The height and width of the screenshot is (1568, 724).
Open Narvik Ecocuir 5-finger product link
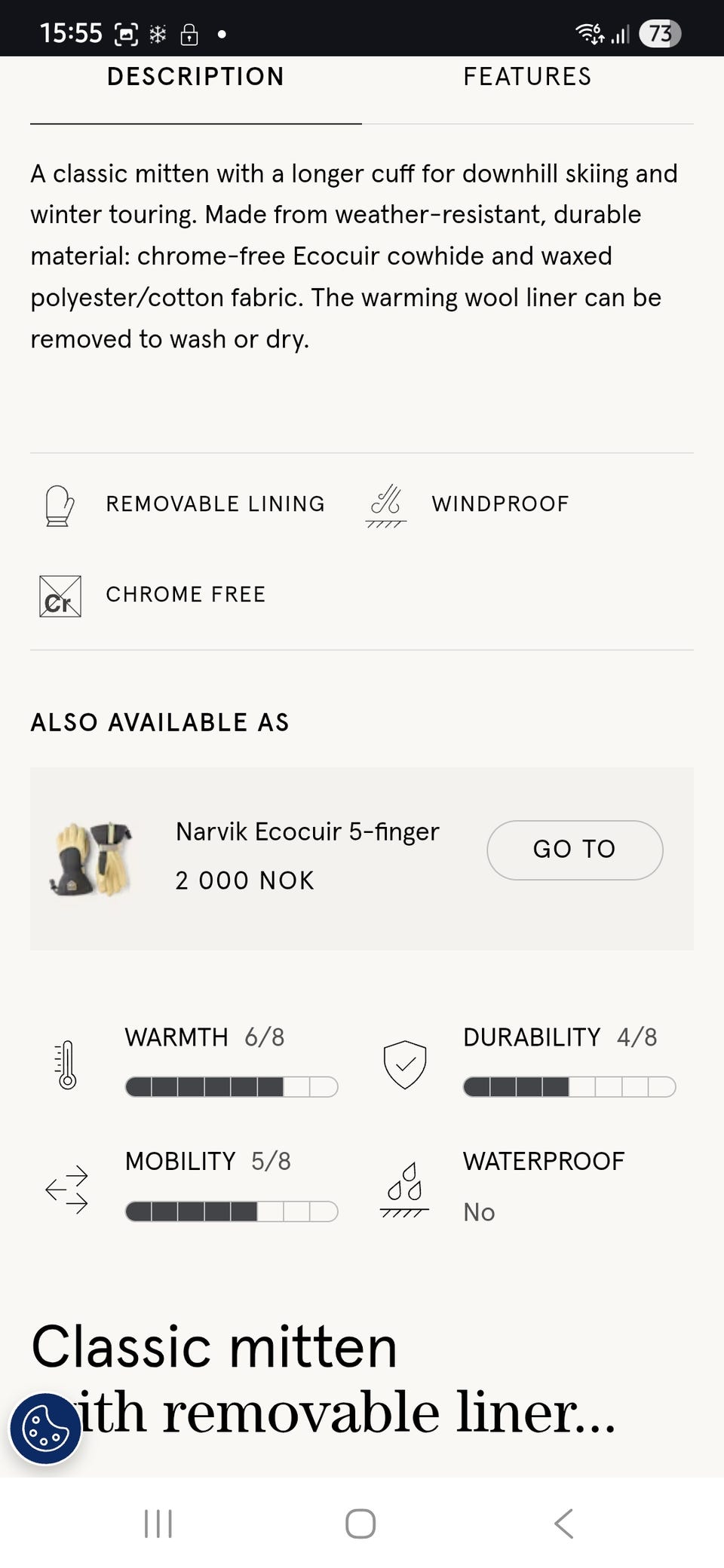coord(575,850)
